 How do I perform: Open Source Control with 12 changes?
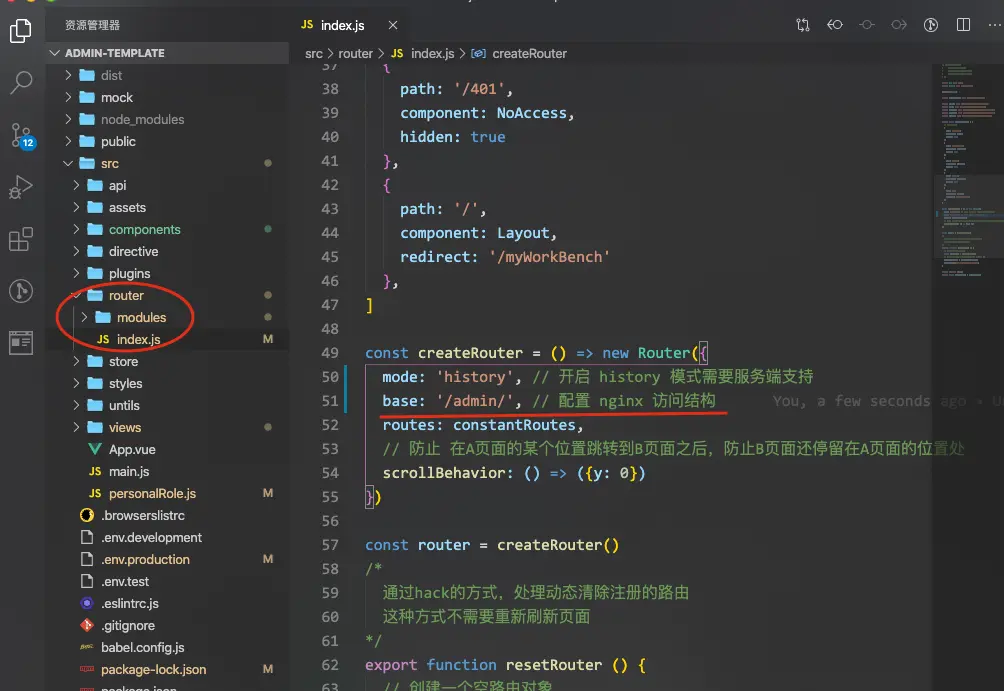tap(22, 135)
